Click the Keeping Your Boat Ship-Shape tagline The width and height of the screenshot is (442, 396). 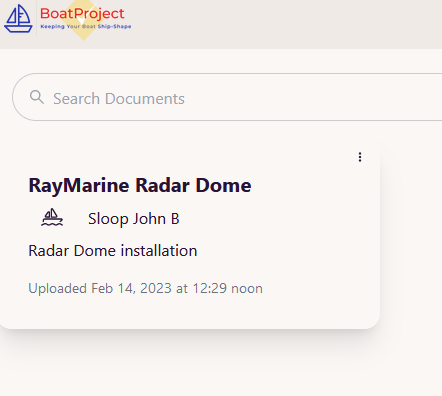click(x=86, y=26)
